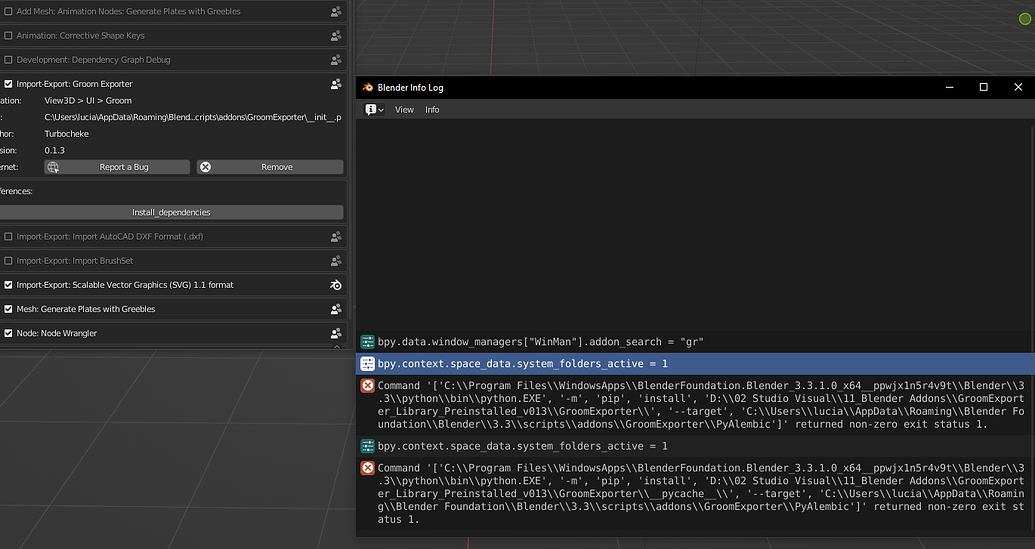
Task: Click Report a Bug button
Action: point(117,167)
